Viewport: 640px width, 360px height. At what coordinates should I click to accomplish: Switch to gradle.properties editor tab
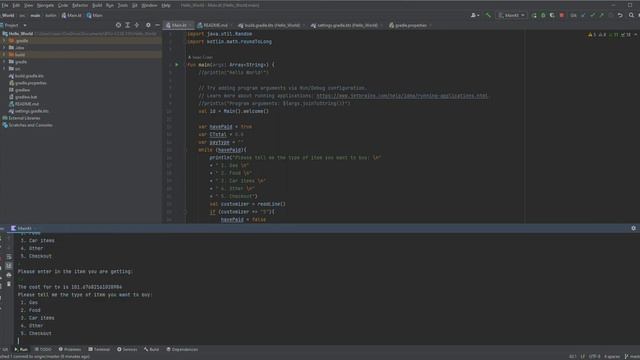coord(410,25)
